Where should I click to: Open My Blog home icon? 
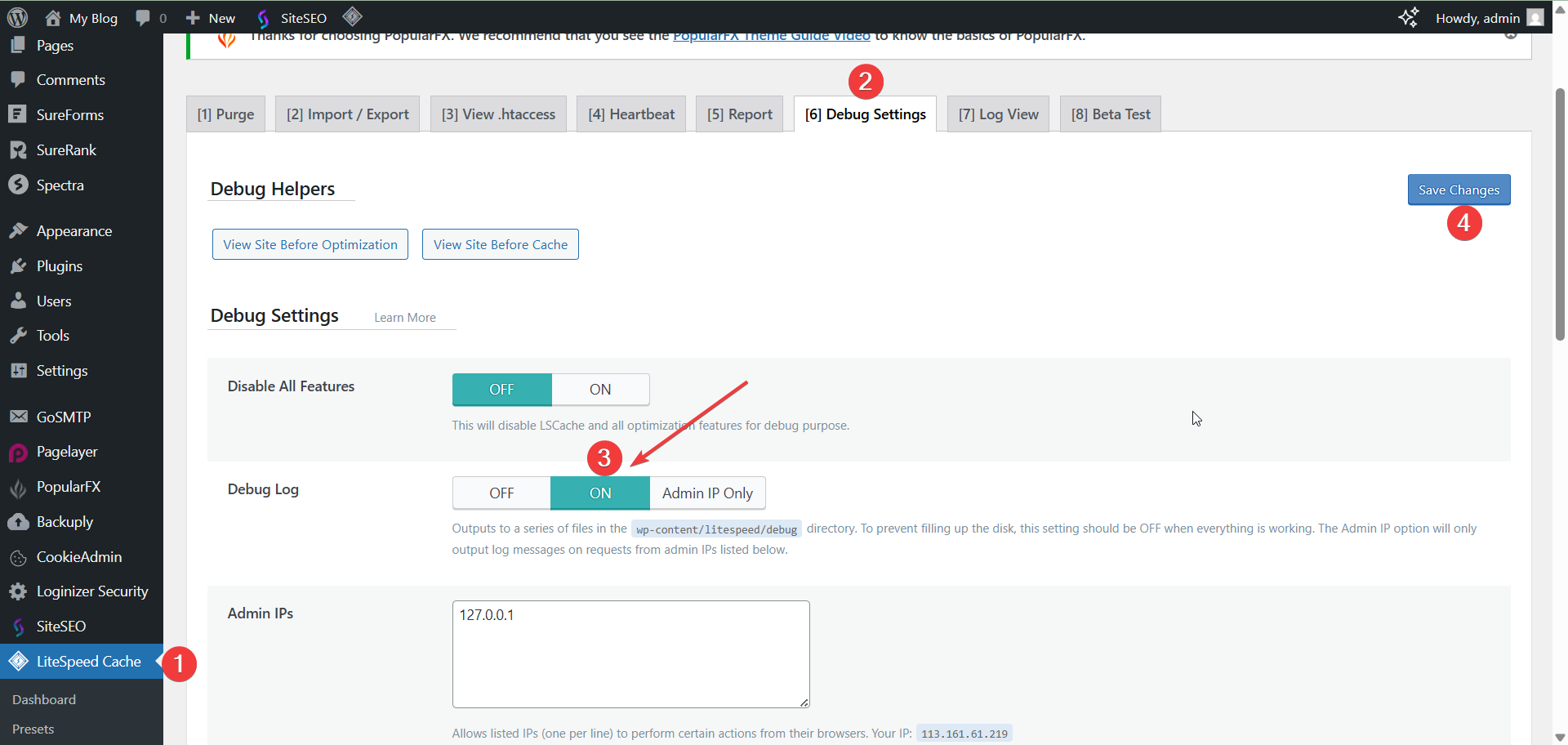tap(53, 17)
